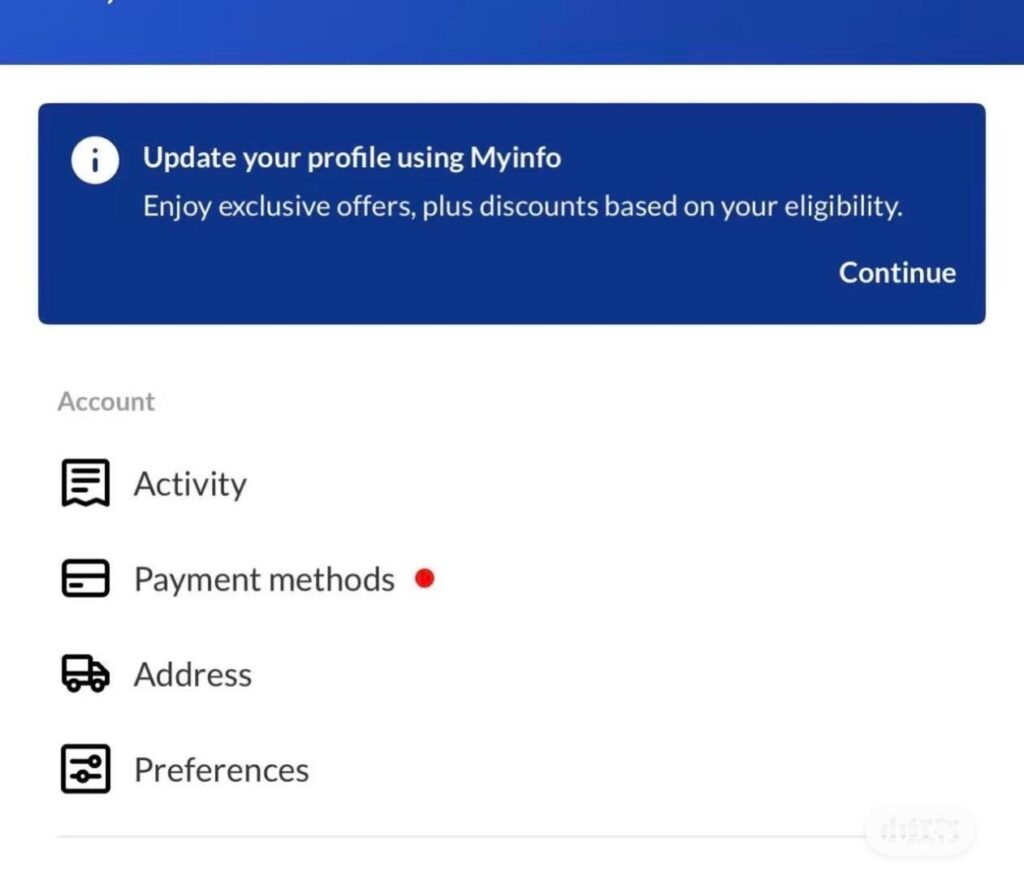Image resolution: width=1024 pixels, height=877 pixels.
Task: Click empty banner space left of Continue
Action: (x=450, y=273)
